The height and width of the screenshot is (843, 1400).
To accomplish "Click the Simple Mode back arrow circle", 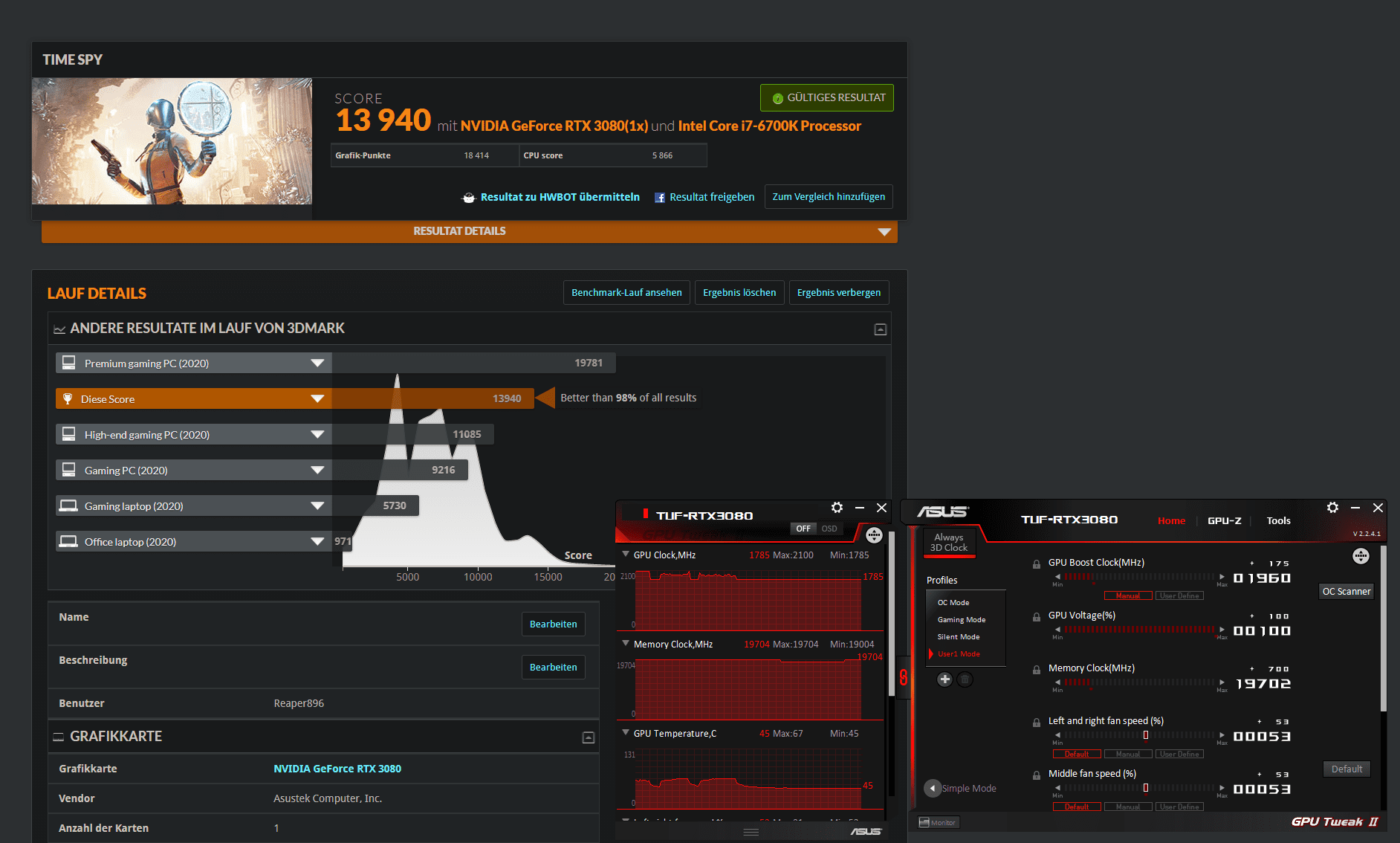I will (x=933, y=788).
